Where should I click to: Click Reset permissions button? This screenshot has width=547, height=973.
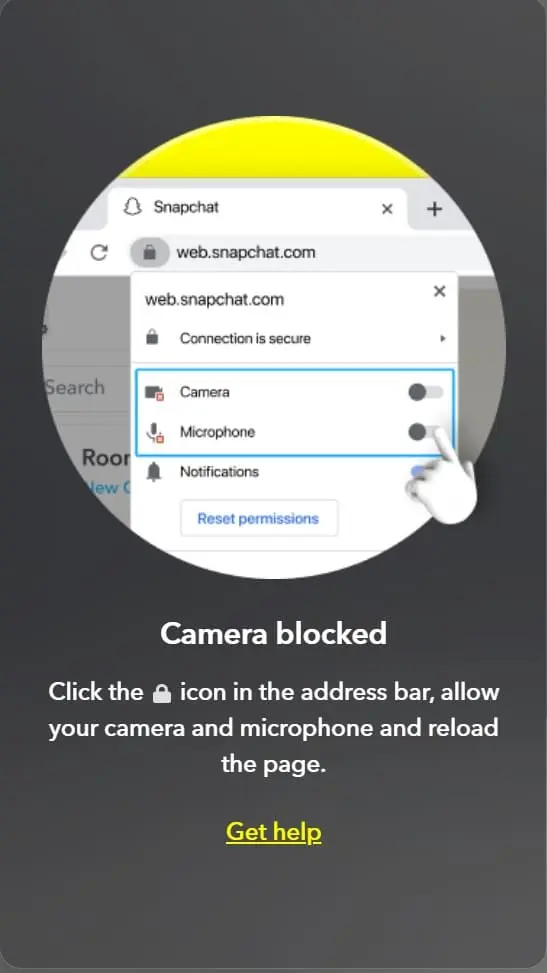(259, 518)
